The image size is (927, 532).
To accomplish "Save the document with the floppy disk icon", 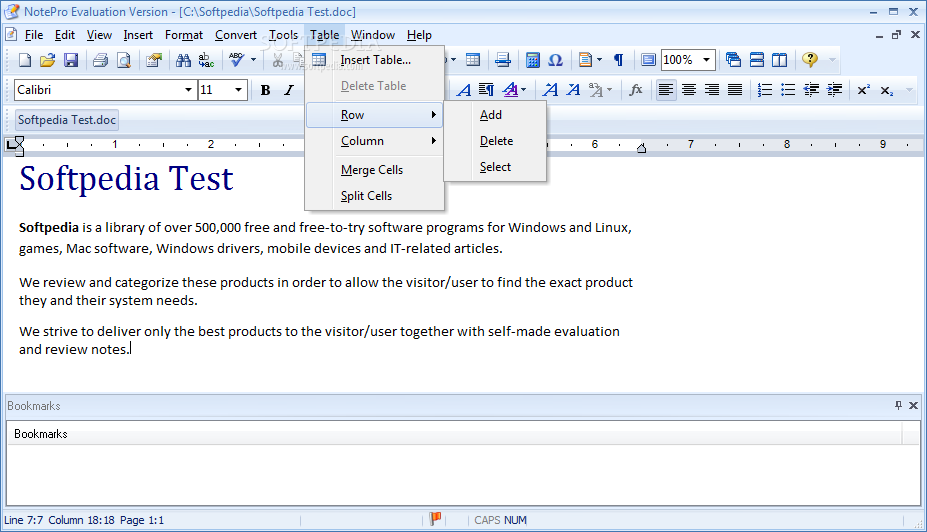I will [x=71, y=60].
